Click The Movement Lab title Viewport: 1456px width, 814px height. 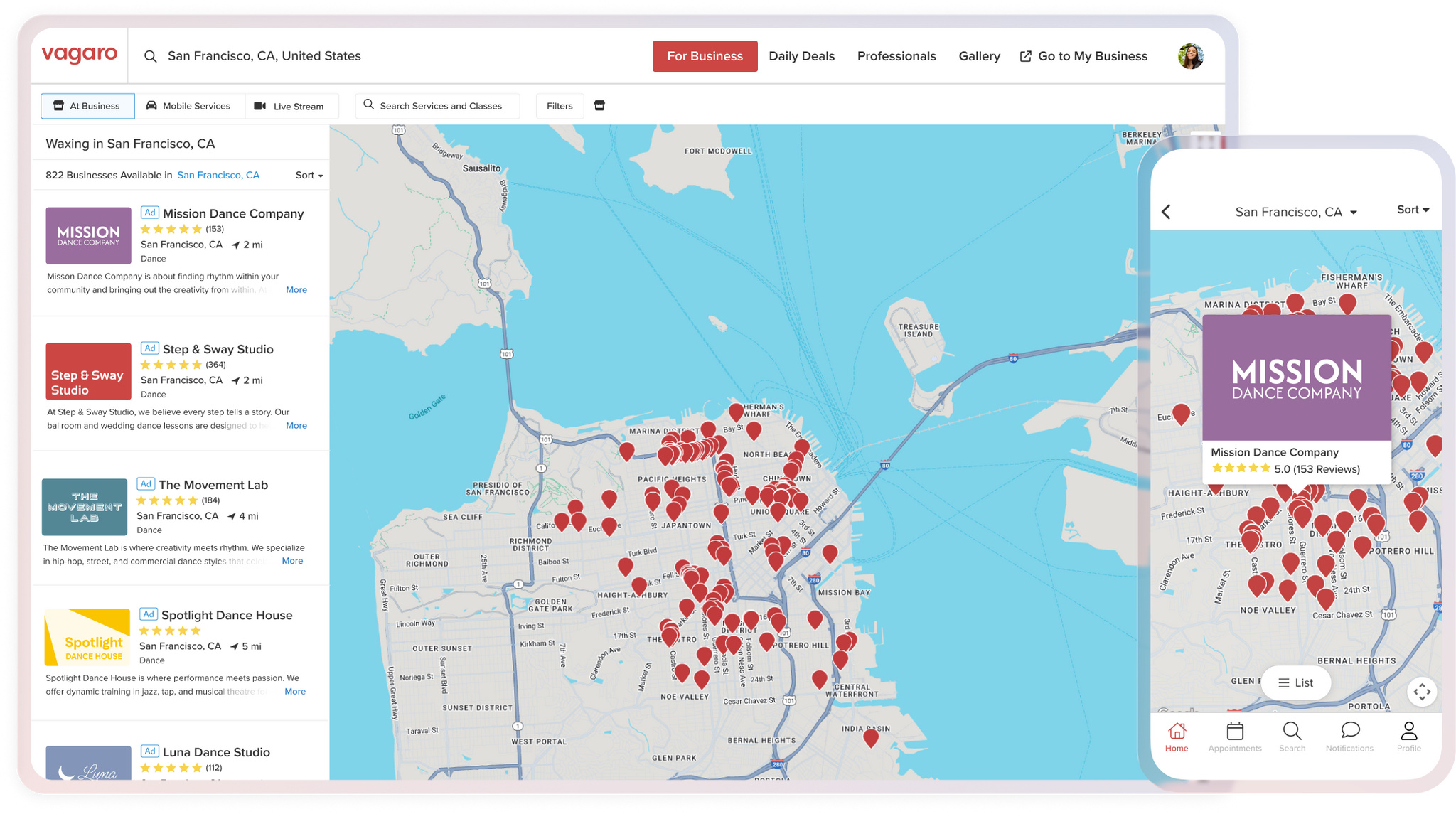click(213, 485)
